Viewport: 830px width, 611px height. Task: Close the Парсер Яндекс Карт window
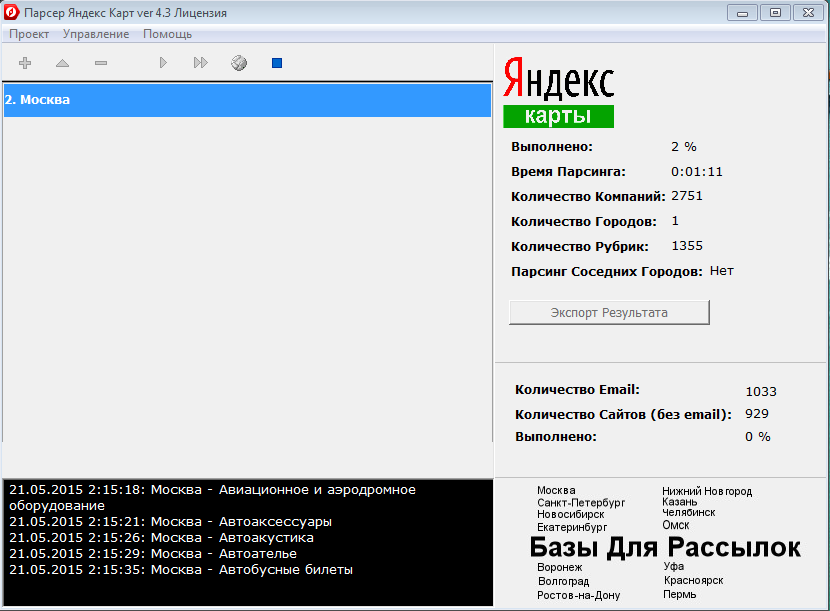pyautogui.click(x=808, y=13)
